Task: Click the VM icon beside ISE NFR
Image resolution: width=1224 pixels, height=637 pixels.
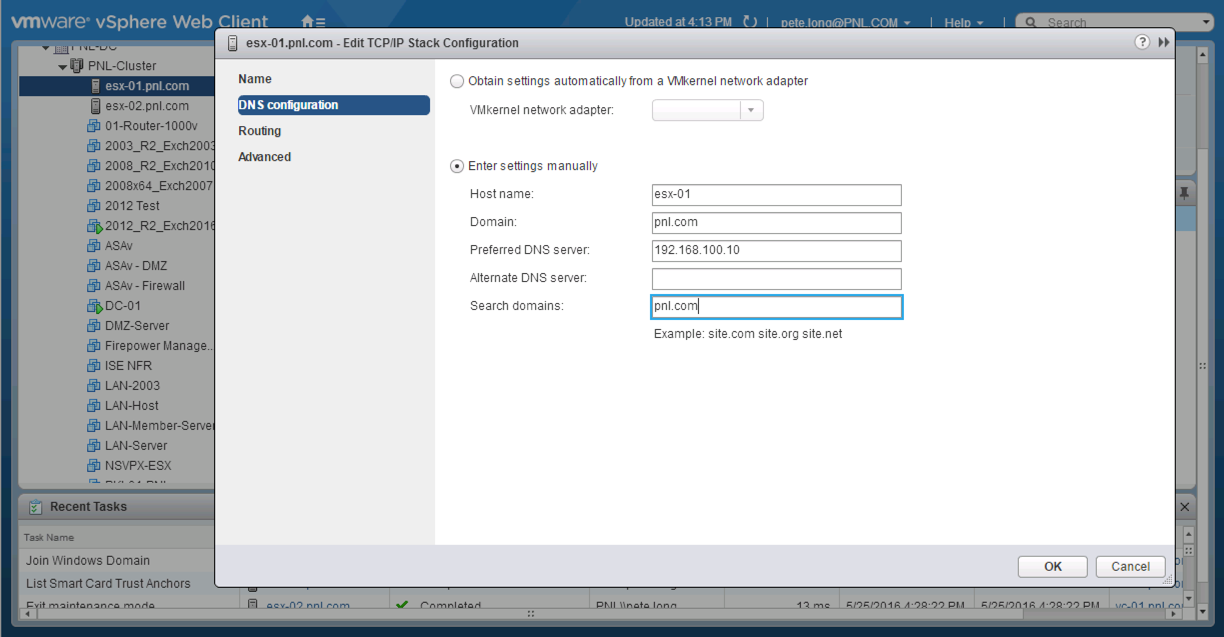Action: point(94,366)
